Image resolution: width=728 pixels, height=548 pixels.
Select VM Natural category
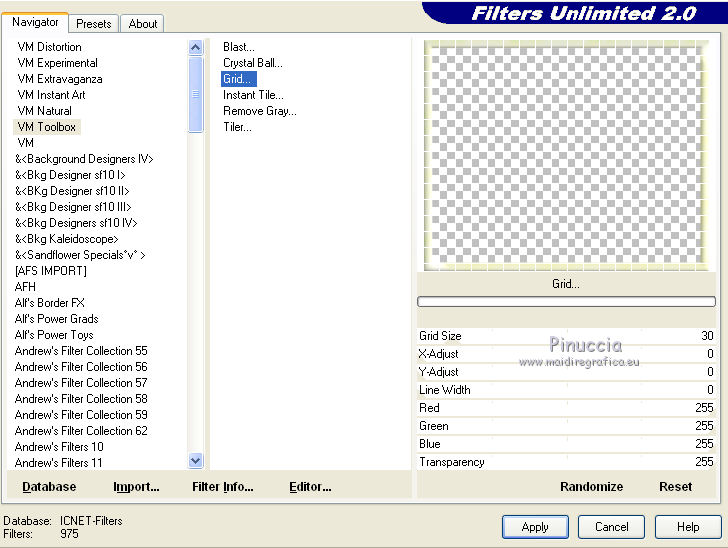(45, 111)
